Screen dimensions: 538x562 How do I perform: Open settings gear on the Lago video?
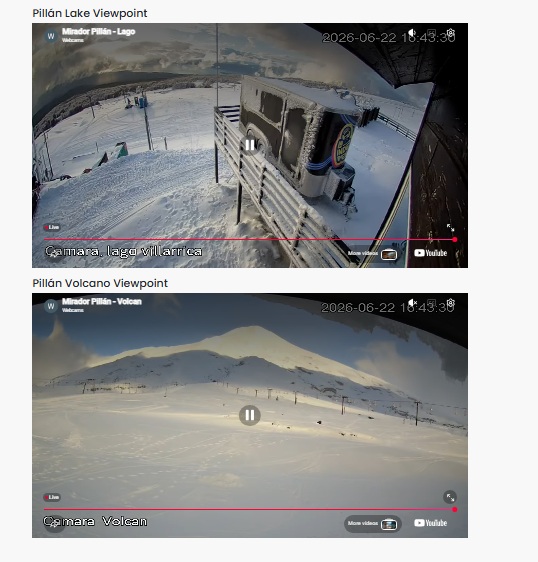coord(451,33)
